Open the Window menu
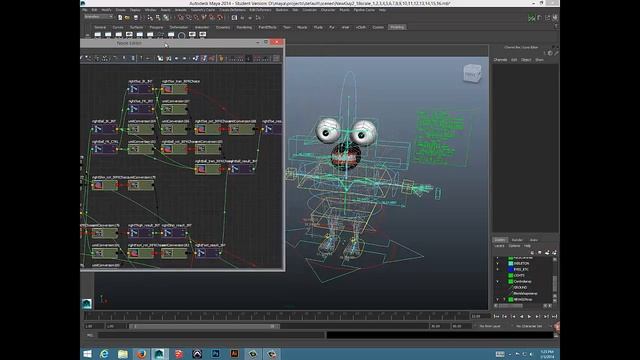Image resolution: width=640 pixels, height=360 pixels. (150, 10)
